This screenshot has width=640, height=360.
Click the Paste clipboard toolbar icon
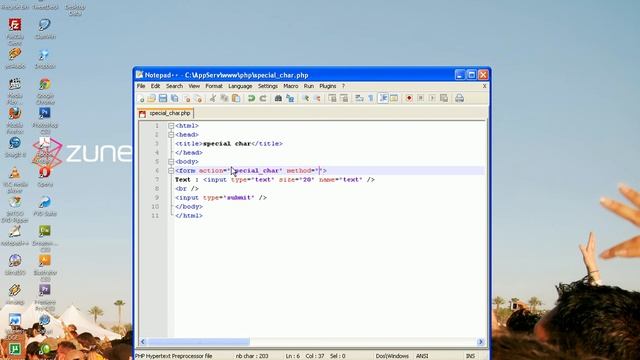(x=236, y=98)
